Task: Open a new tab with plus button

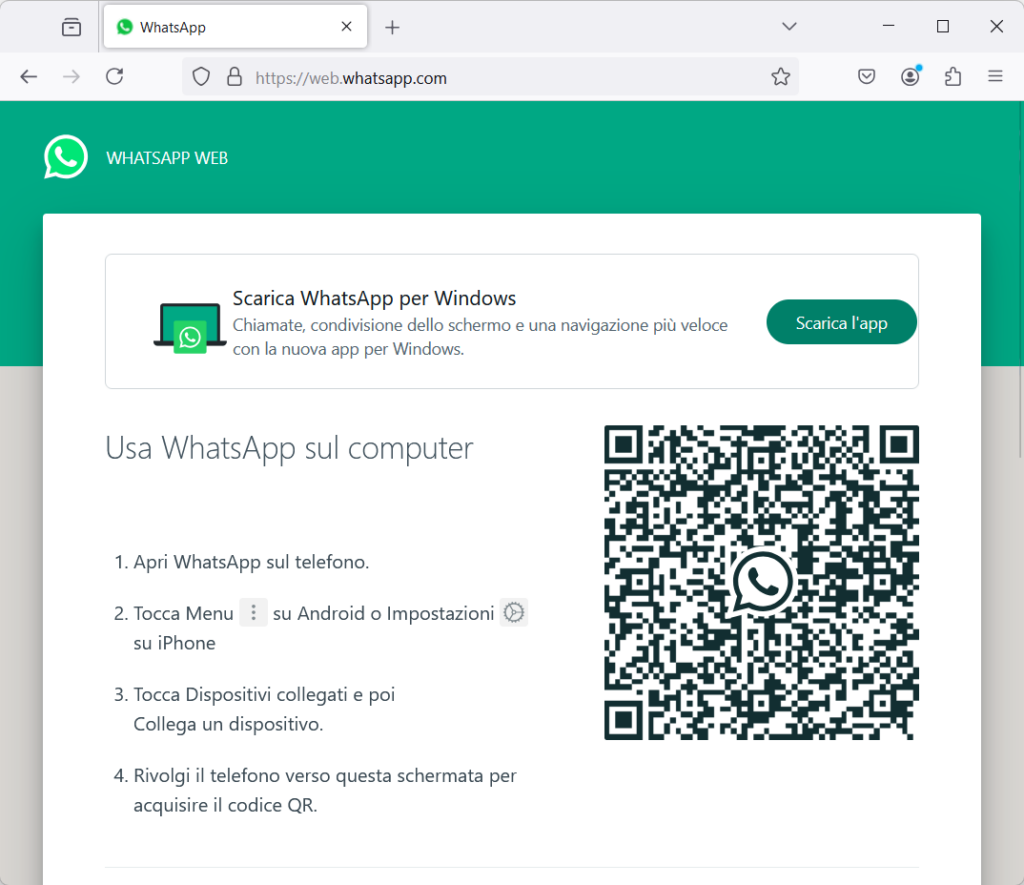Action: [392, 27]
